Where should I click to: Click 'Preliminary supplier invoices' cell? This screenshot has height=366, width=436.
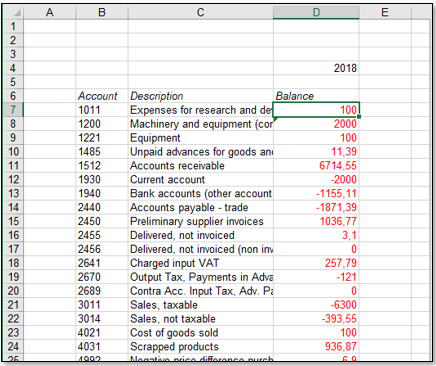click(x=200, y=221)
